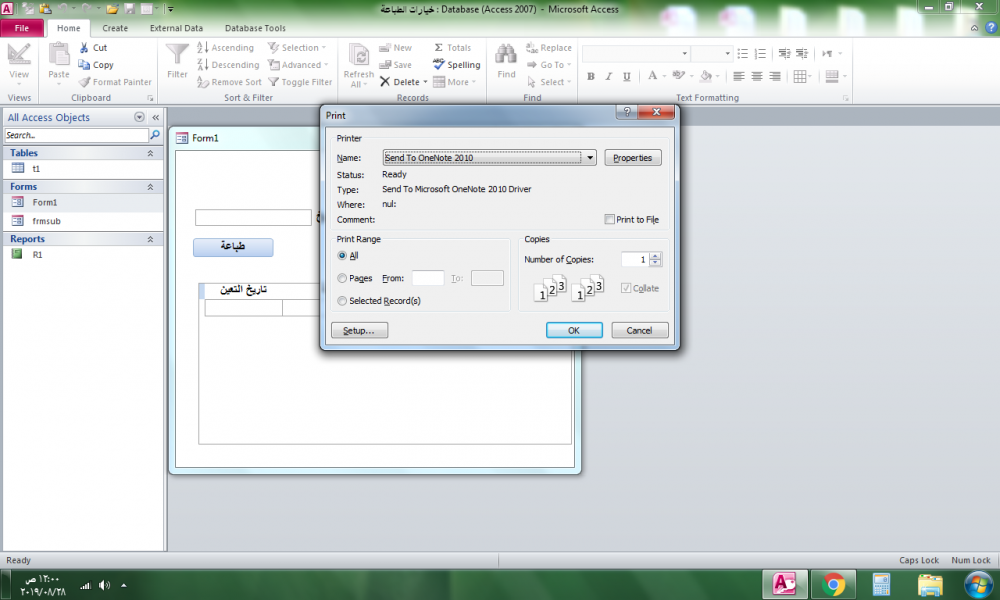Viewport: 1000px width, 600px height.
Task: Switch to the Create ribbon tab
Action: 115,28
